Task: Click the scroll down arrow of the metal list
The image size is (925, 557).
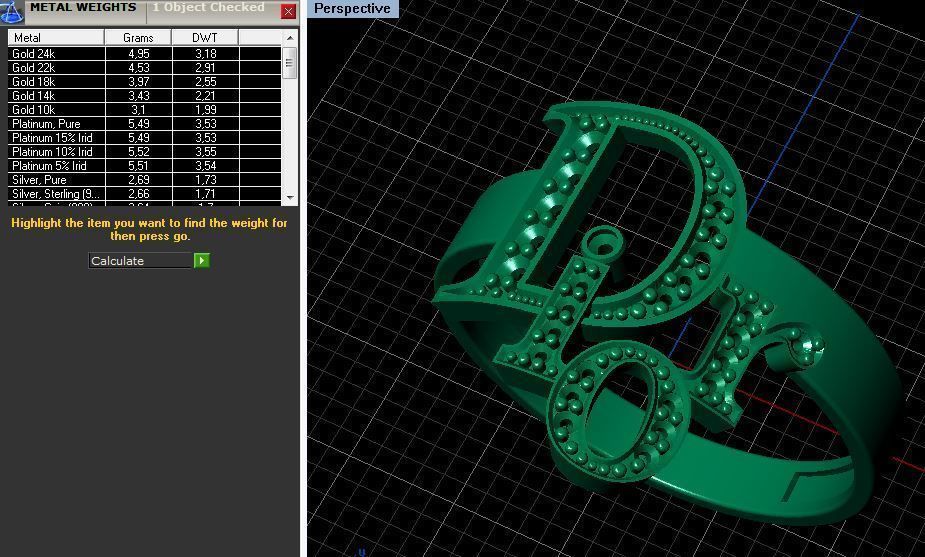Action: [290, 197]
